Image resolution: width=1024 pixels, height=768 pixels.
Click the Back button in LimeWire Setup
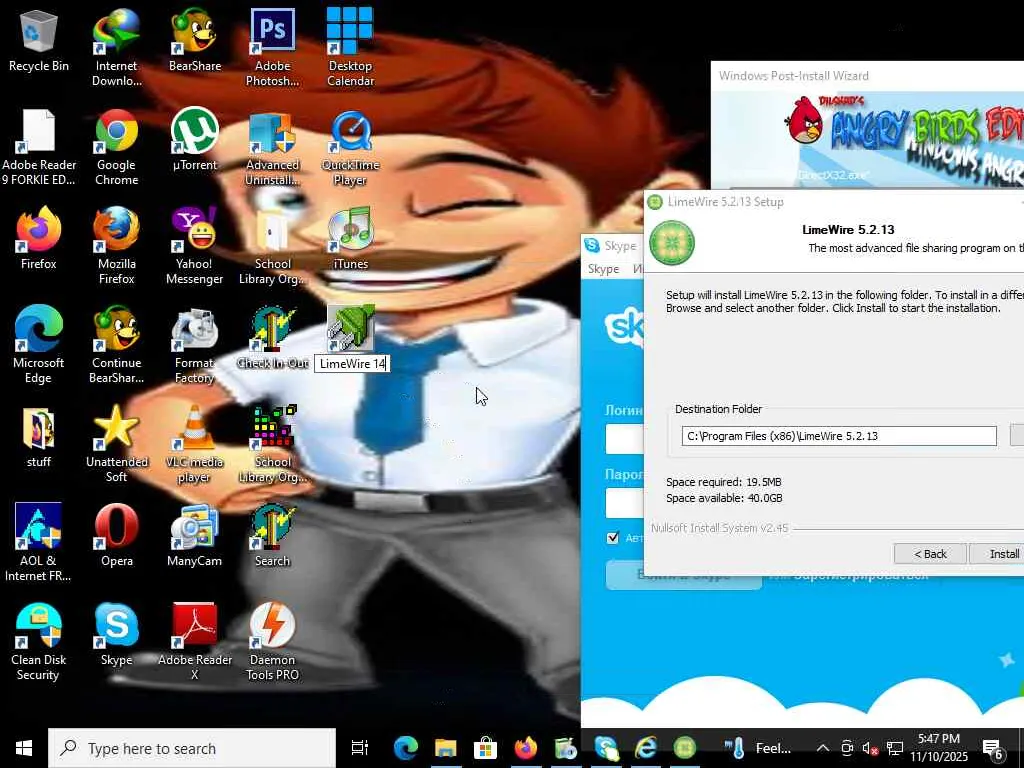click(x=930, y=554)
